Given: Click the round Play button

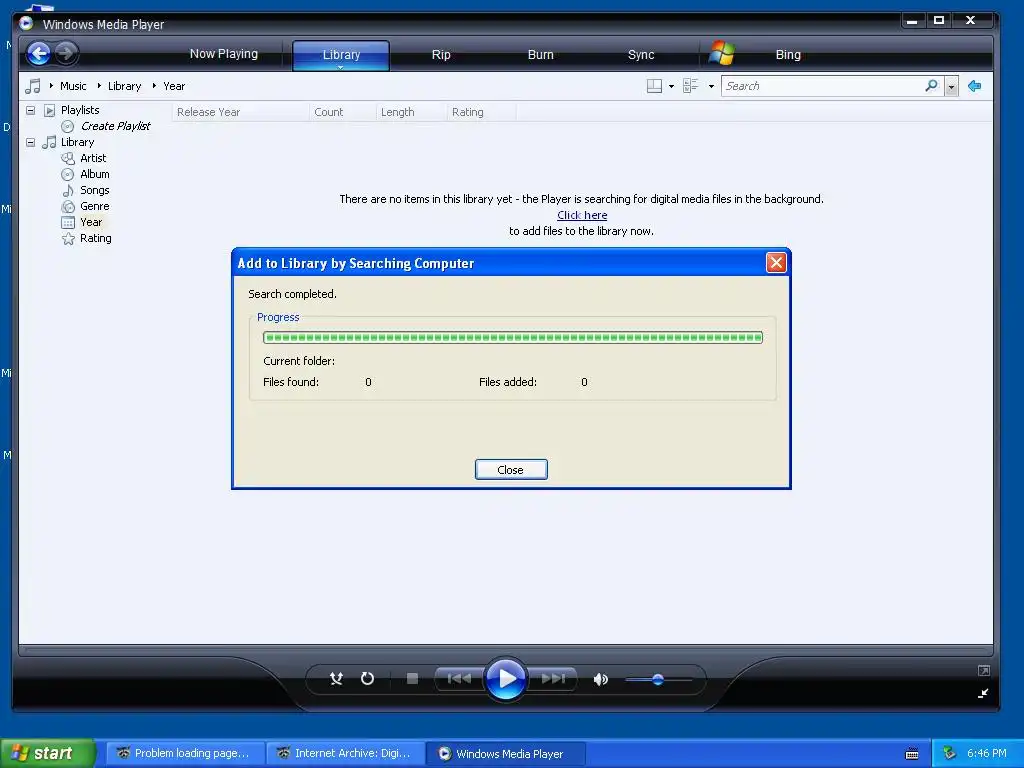Looking at the screenshot, I should [x=505, y=679].
